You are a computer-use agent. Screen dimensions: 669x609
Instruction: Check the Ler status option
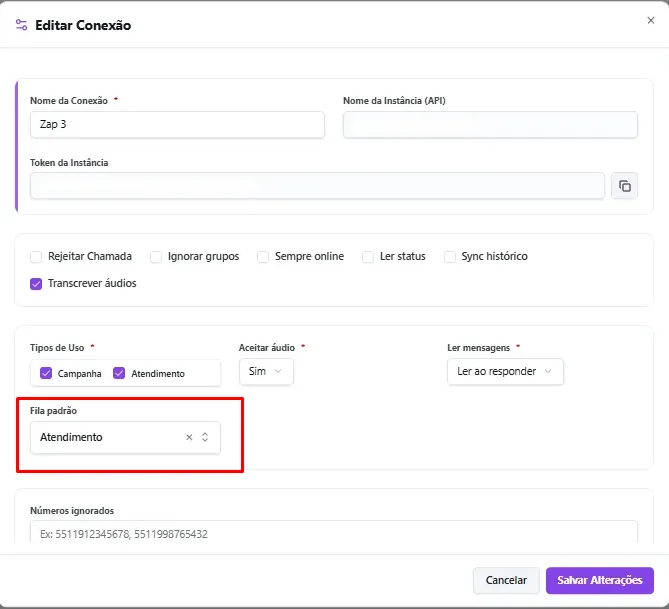(368, 257)
